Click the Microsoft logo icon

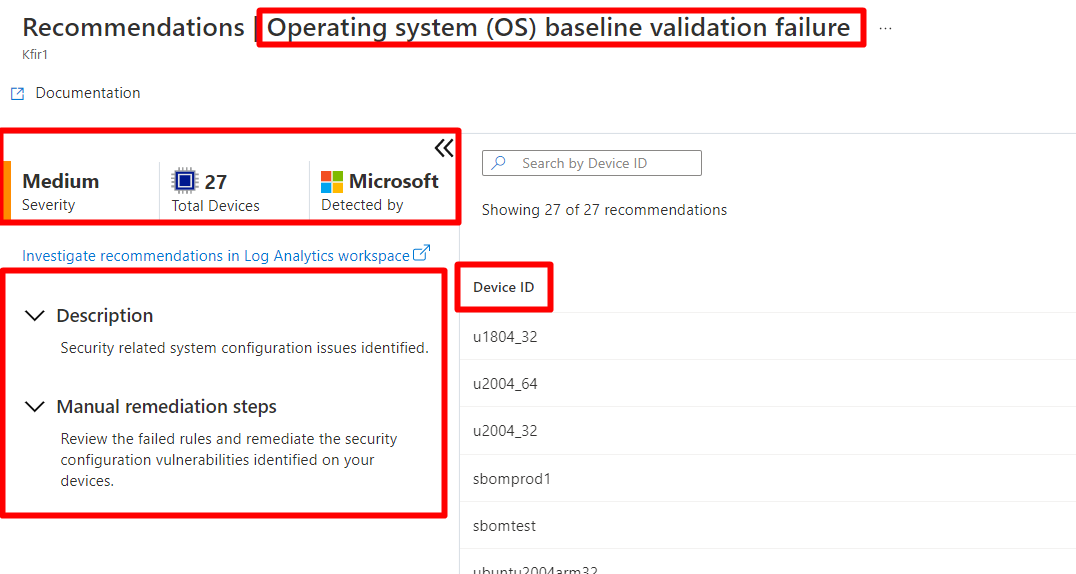pyautogui.click(x=332, y=182)
